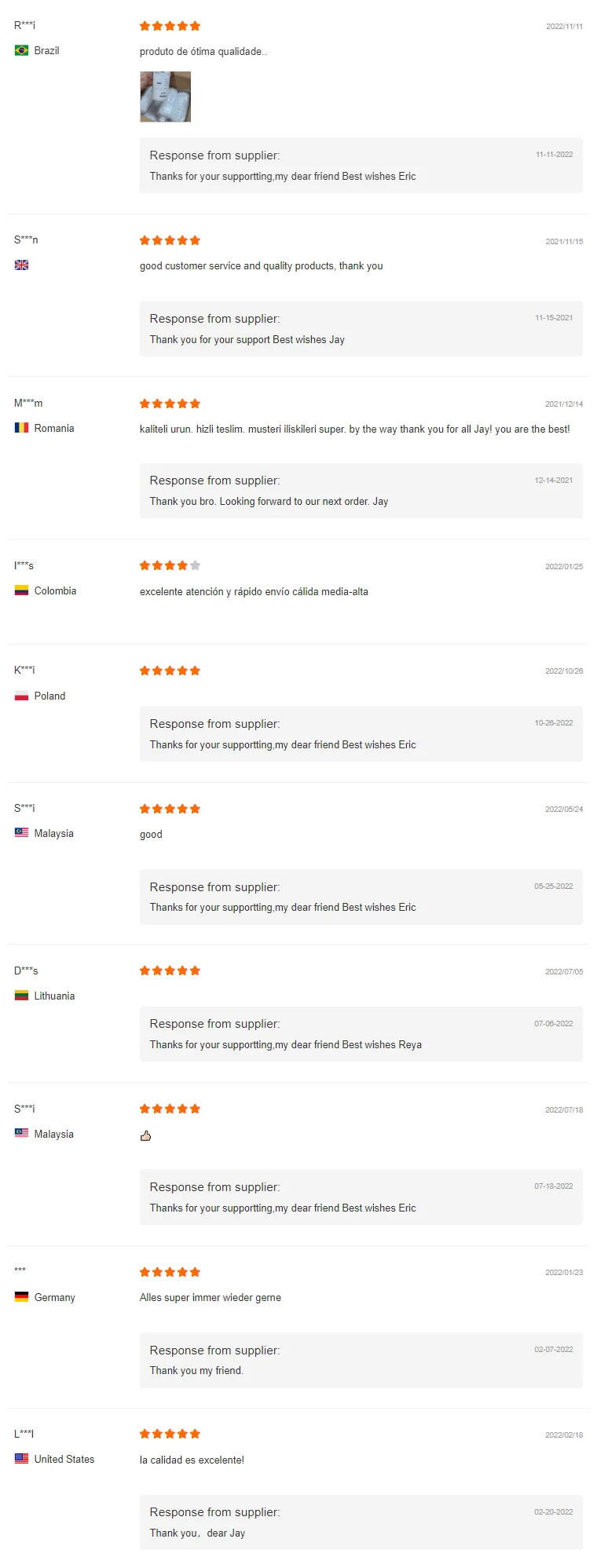Click the Brazil flag icon
597x1568 pixels.
pyautogui.click(x=22, y=50)
